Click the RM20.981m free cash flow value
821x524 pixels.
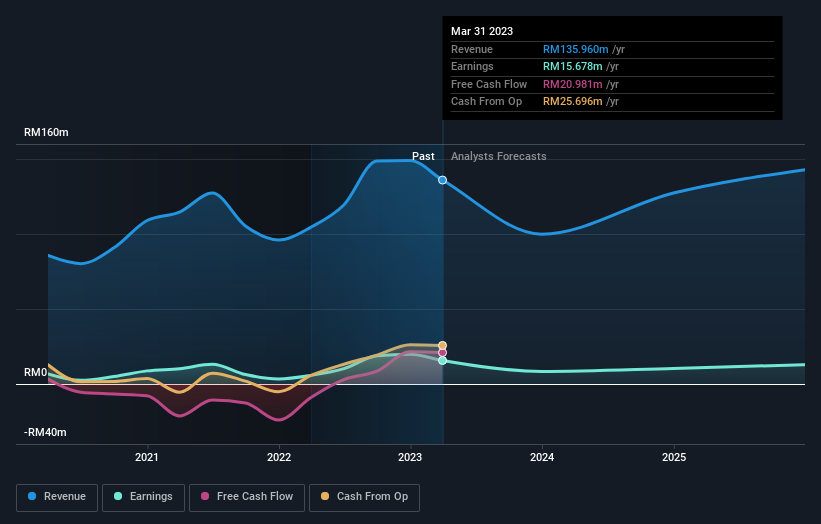(572, 84)
